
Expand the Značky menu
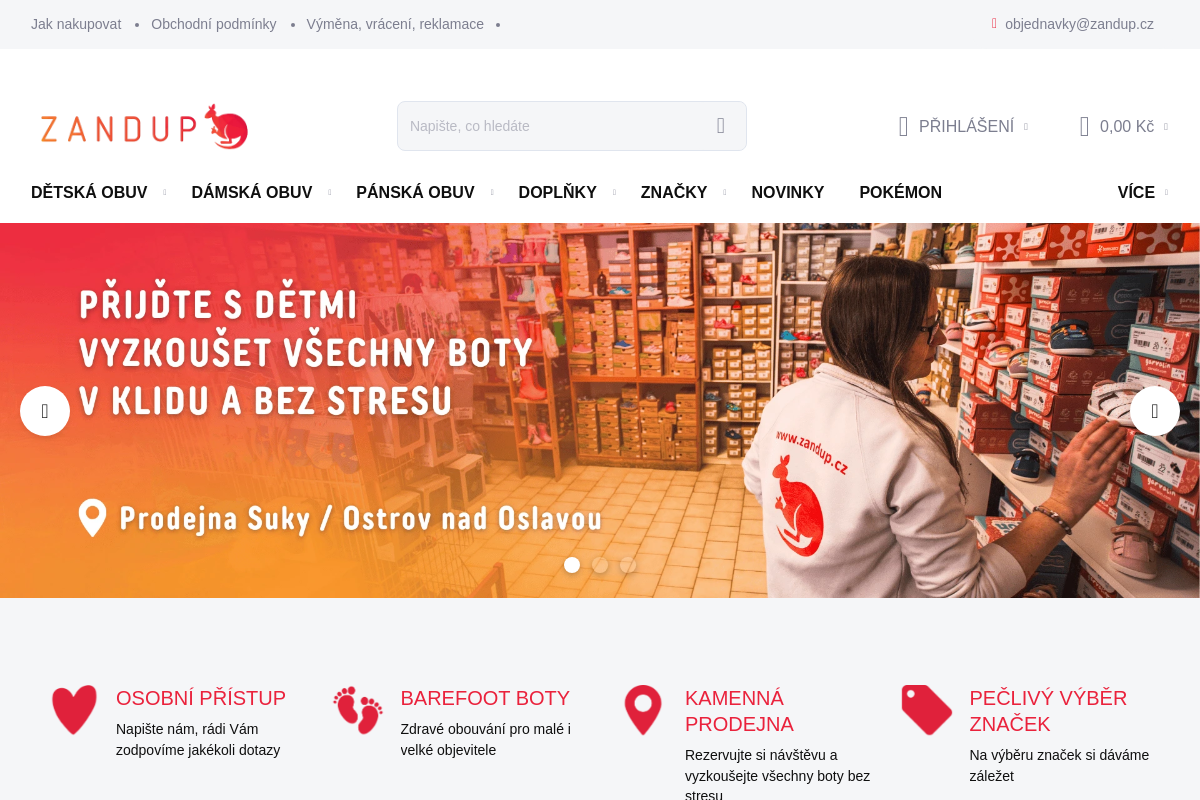[674, 192]
